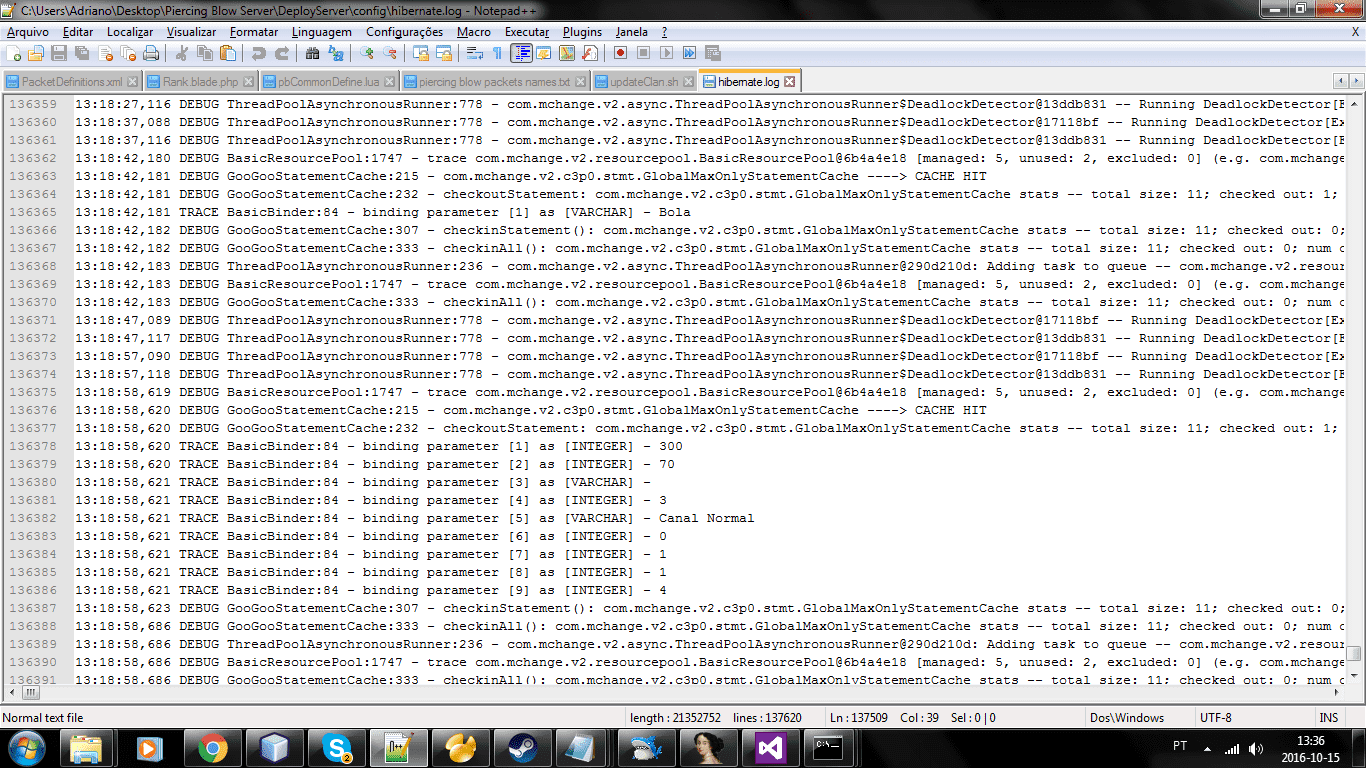The height and width of the screenshot is (768, 1366).
Task: Open the Macro menu
Action: click(474, 32)
